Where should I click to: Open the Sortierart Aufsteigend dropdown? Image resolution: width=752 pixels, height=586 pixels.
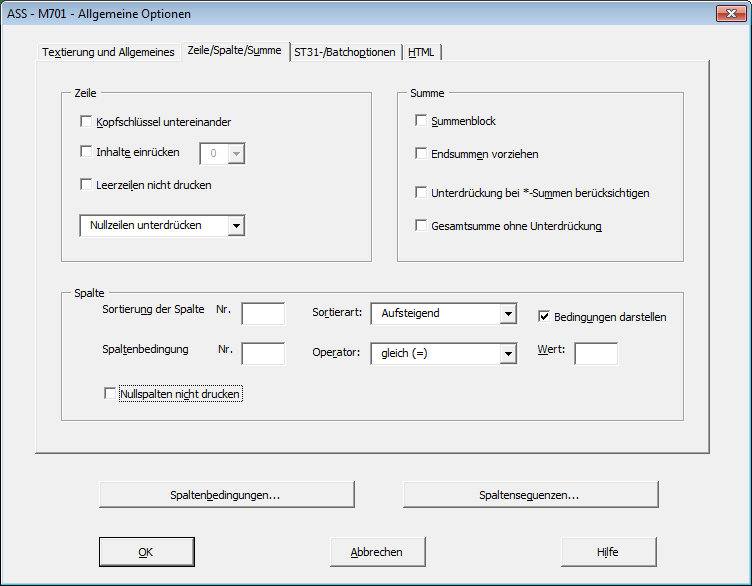pyautogui.click(x=508, y=314)
